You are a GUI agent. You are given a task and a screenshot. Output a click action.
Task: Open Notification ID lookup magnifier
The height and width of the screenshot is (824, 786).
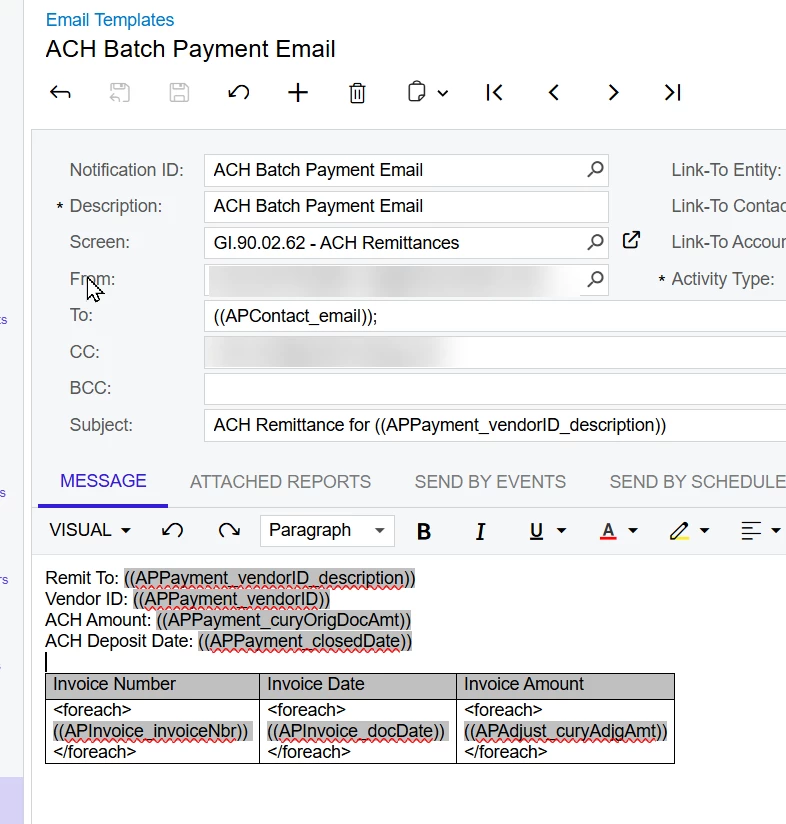(x=595, y=169)
